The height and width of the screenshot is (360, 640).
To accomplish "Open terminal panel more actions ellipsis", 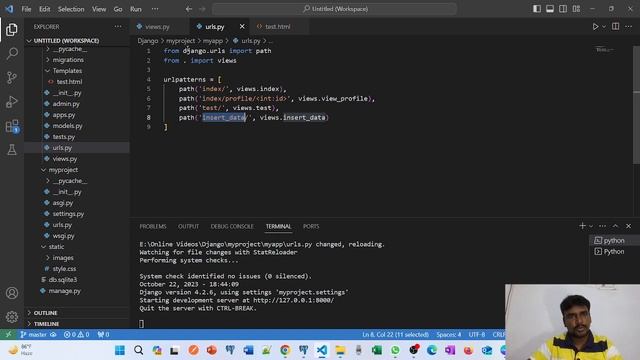I will [x=602, y=226].
